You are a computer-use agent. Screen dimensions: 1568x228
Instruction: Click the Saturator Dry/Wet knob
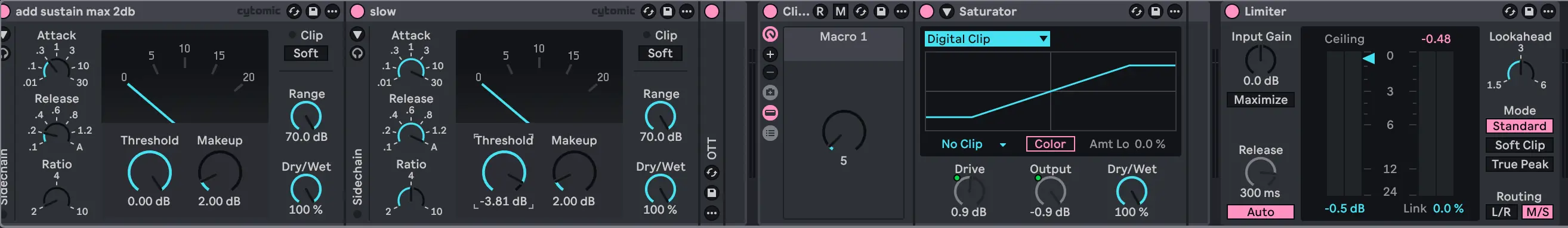click(x=1131, y=191)
